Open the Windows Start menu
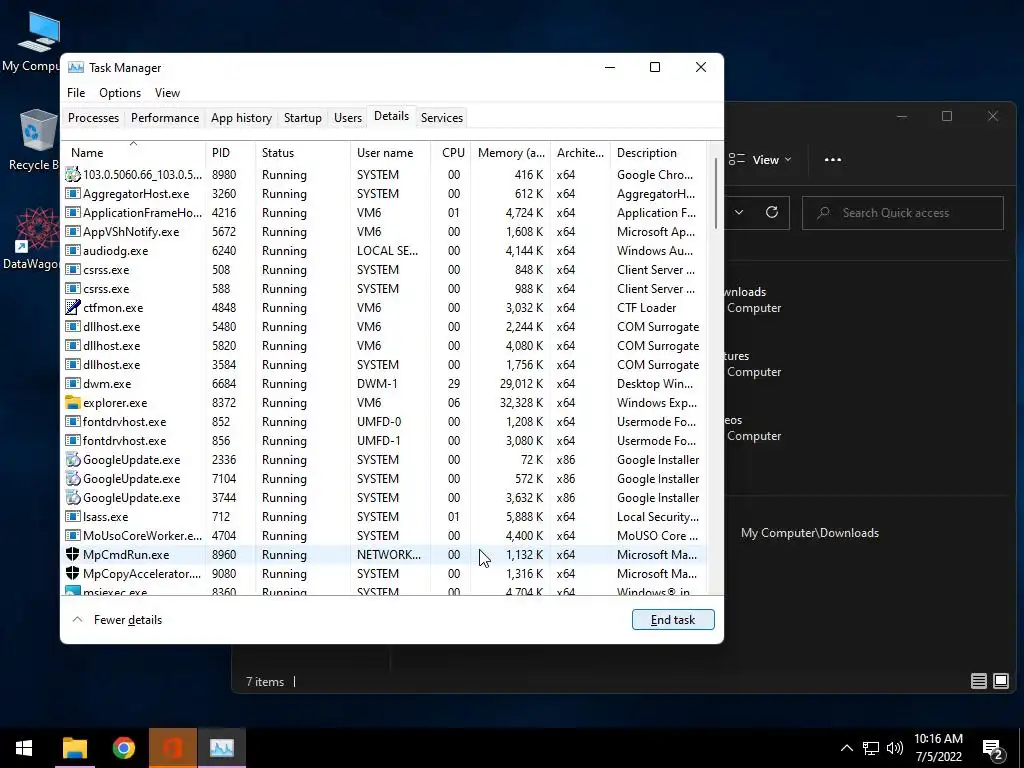The image size is (1024, 768). click(x=24, y=748)
